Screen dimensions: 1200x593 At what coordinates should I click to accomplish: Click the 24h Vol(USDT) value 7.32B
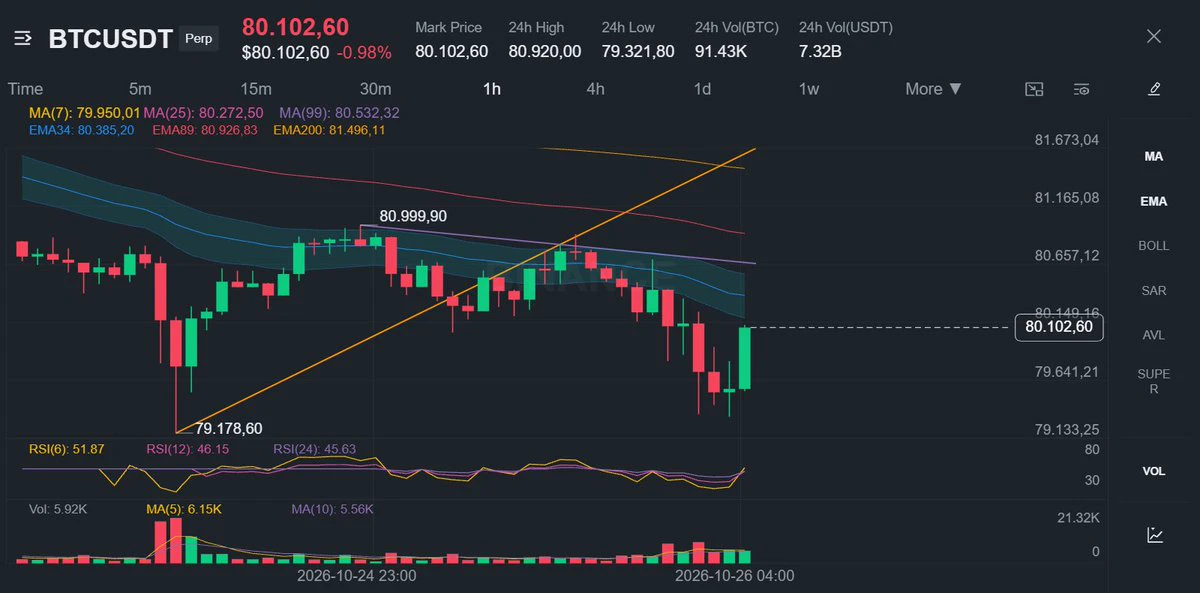coord(820,51)
